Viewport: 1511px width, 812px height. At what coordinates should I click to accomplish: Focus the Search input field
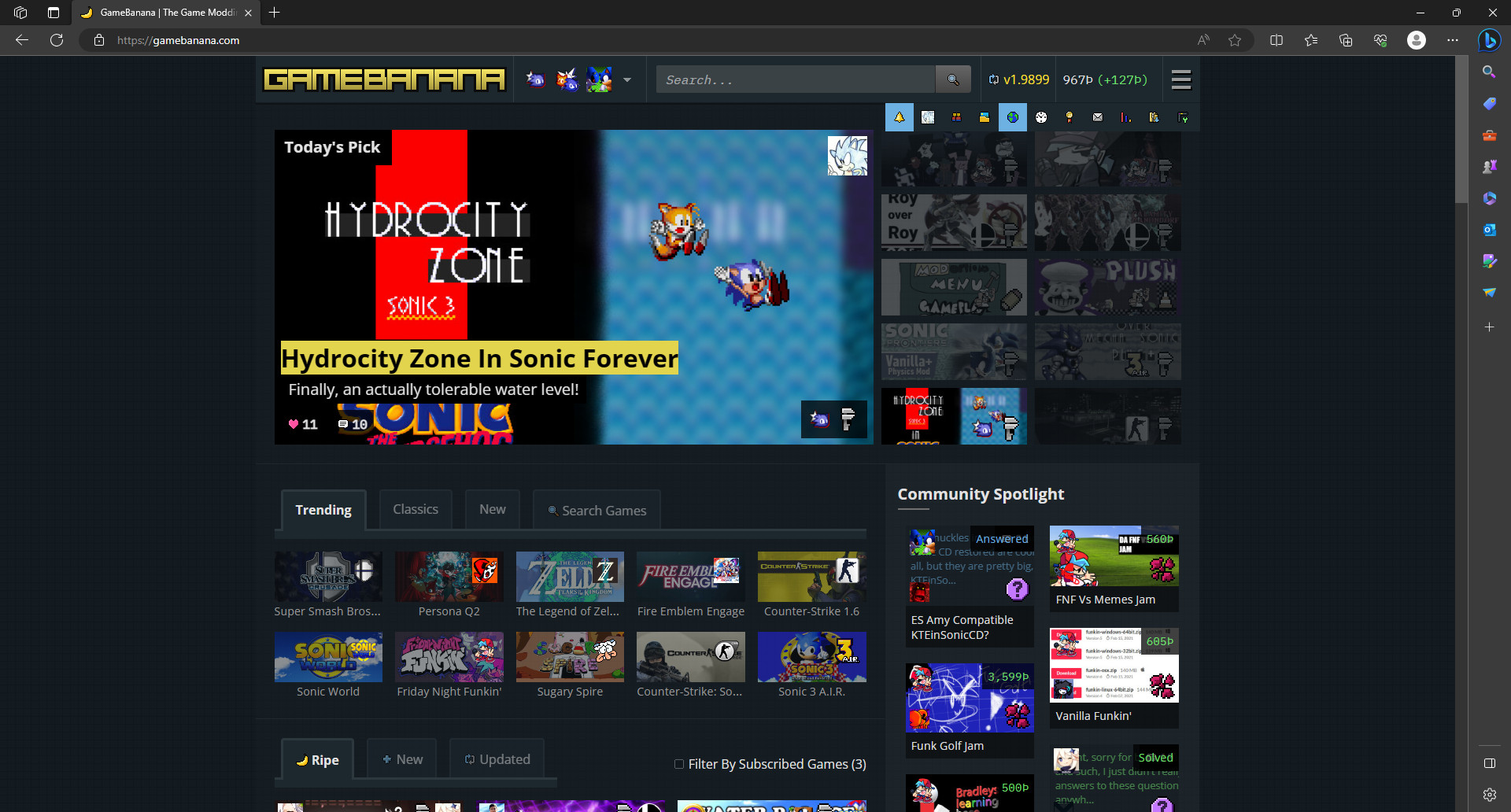(796, 79)
